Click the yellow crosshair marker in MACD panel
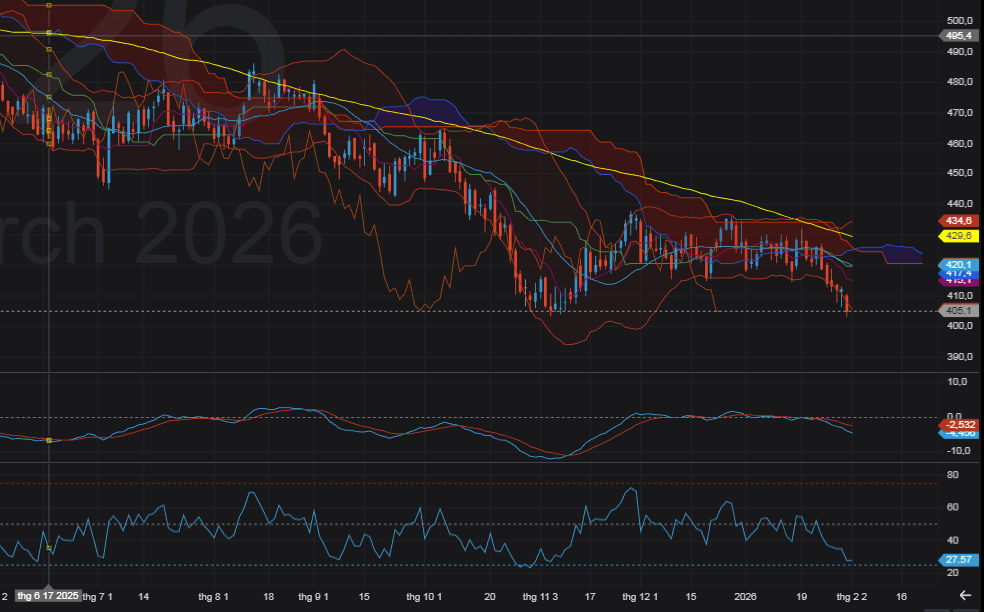984x612 pixels. tap(49, 440)
